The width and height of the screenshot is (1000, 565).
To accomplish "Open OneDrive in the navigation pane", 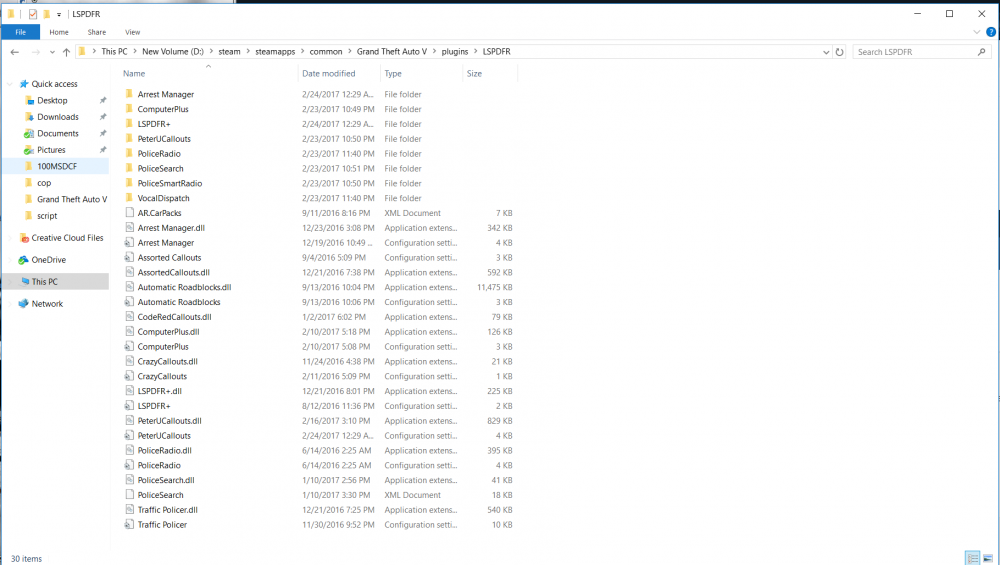I will coord(48,260).
